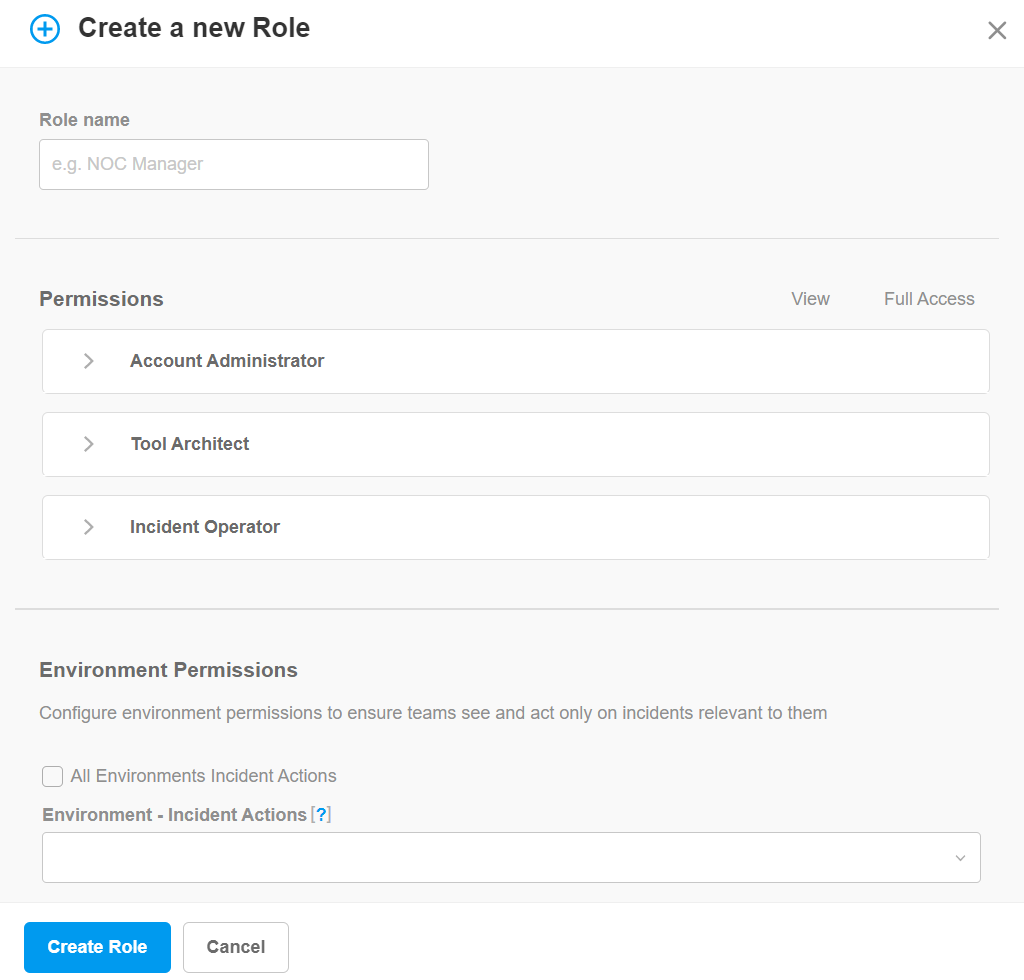
Task: Expand the Account Administrator permissions section
Action: pyautogui.click(x=88, y=361)
